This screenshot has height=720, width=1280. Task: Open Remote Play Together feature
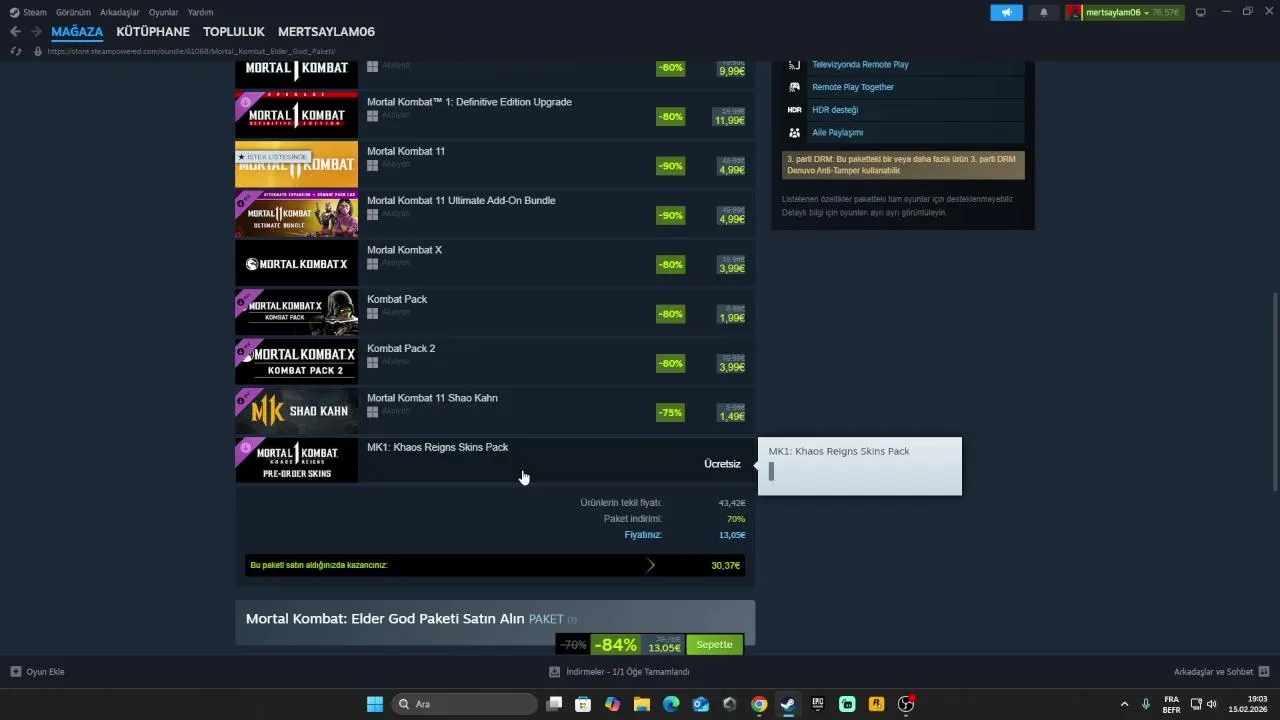pos(853,87)
